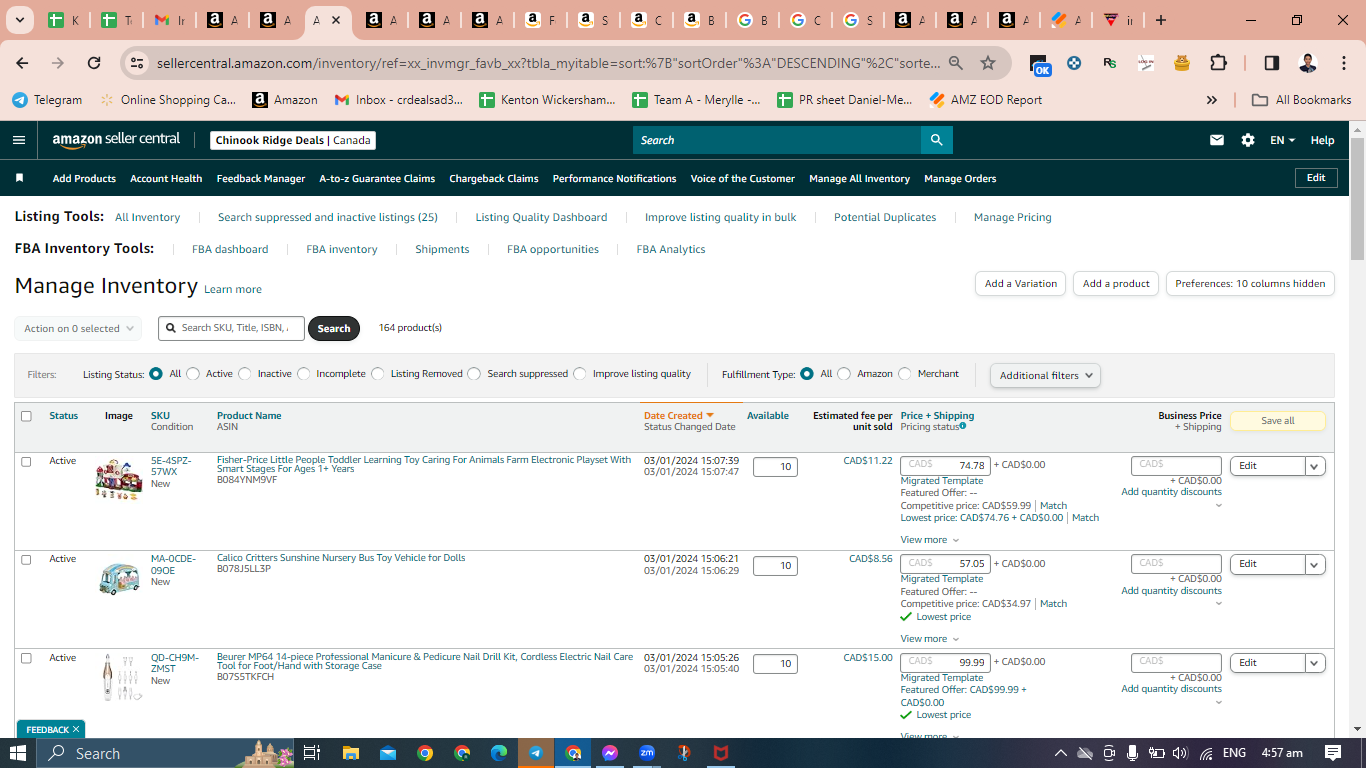This screenshot has height=768, width=1366.
Task: Open Edit dropdown arrow for Beurer MP64 row
Action: click(1315, 663)
